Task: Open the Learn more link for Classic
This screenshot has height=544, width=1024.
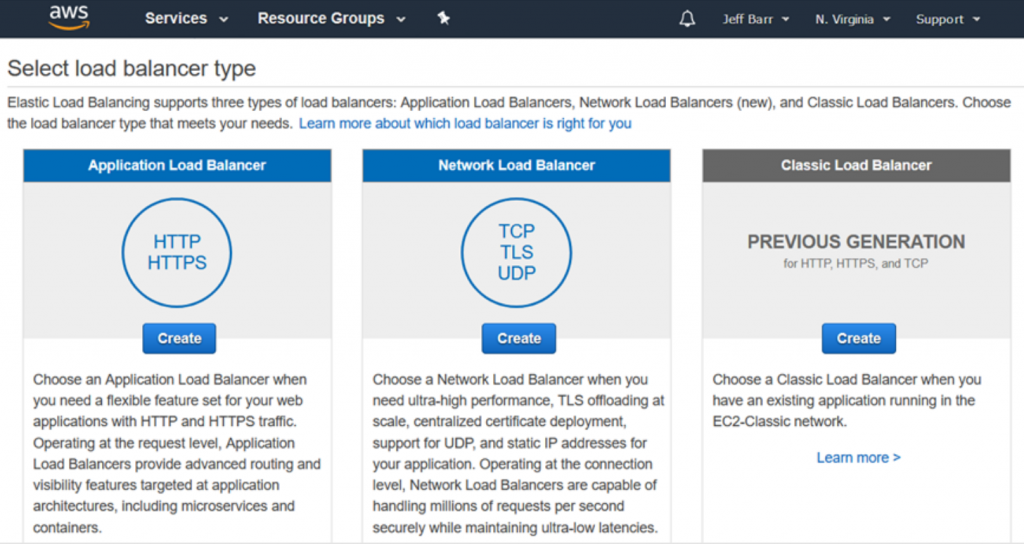Action: click(x=858, y=457)
